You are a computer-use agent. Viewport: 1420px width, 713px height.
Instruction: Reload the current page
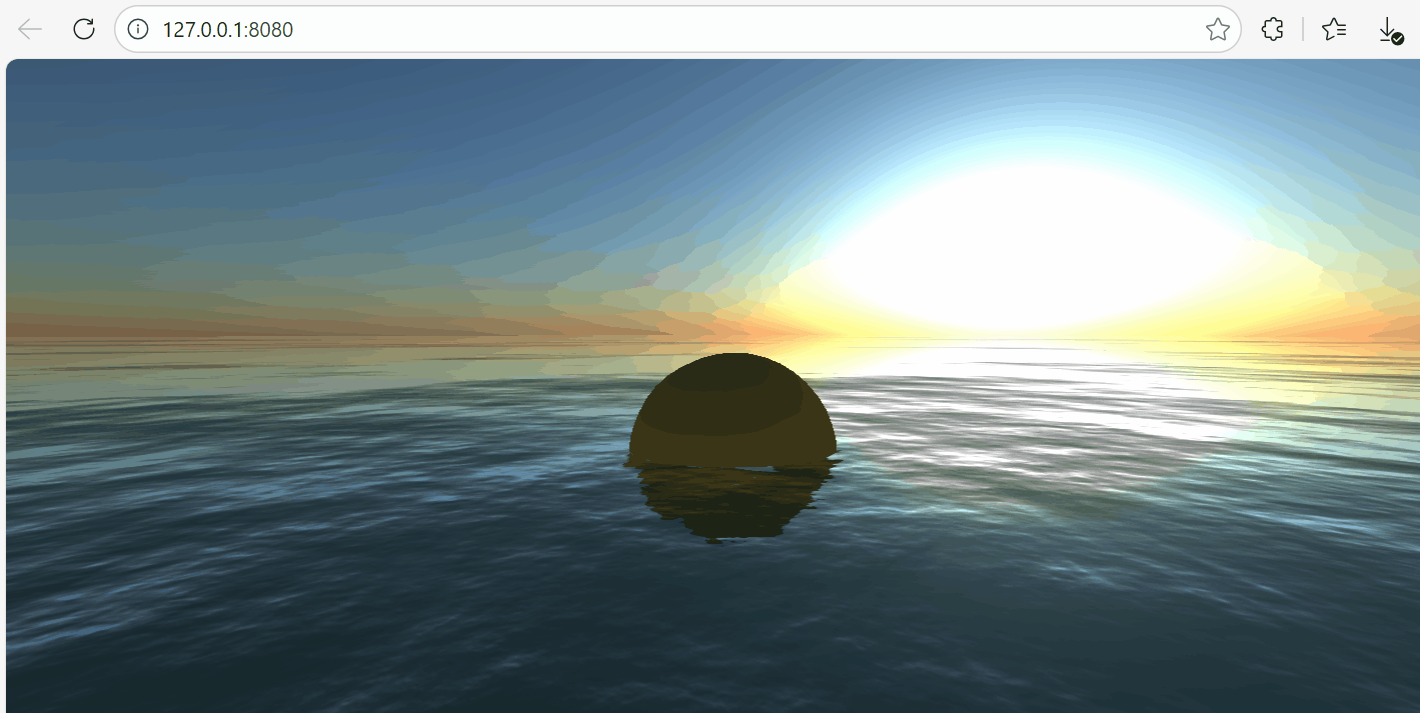tap(84, 29)
